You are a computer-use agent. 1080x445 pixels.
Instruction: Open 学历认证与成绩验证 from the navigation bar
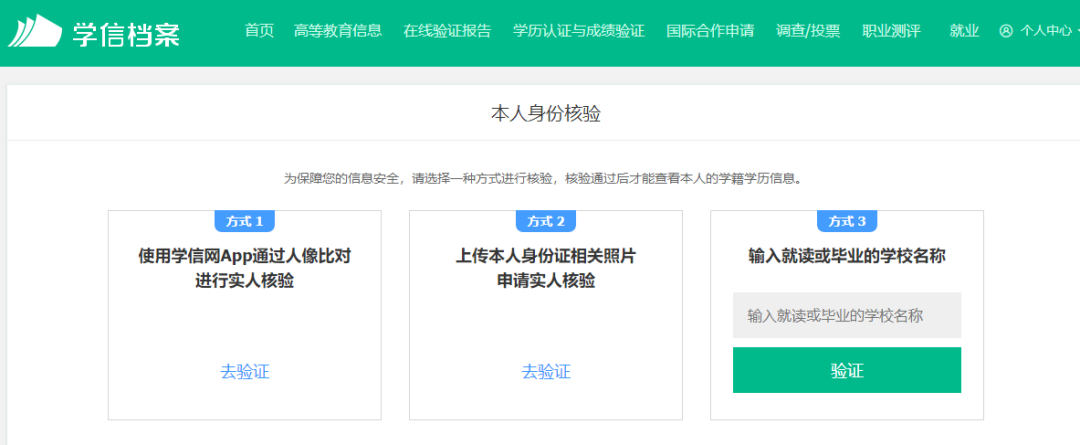click(x=578, y=31)
